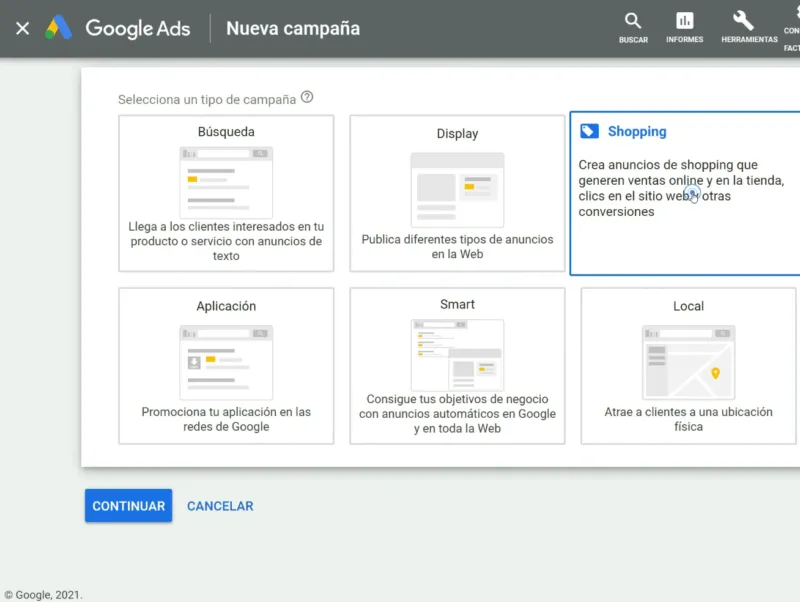Viewport: 800px width, 602px height.
Task: Close the new campaign dialog with X
Action: [x=22, y=28]
